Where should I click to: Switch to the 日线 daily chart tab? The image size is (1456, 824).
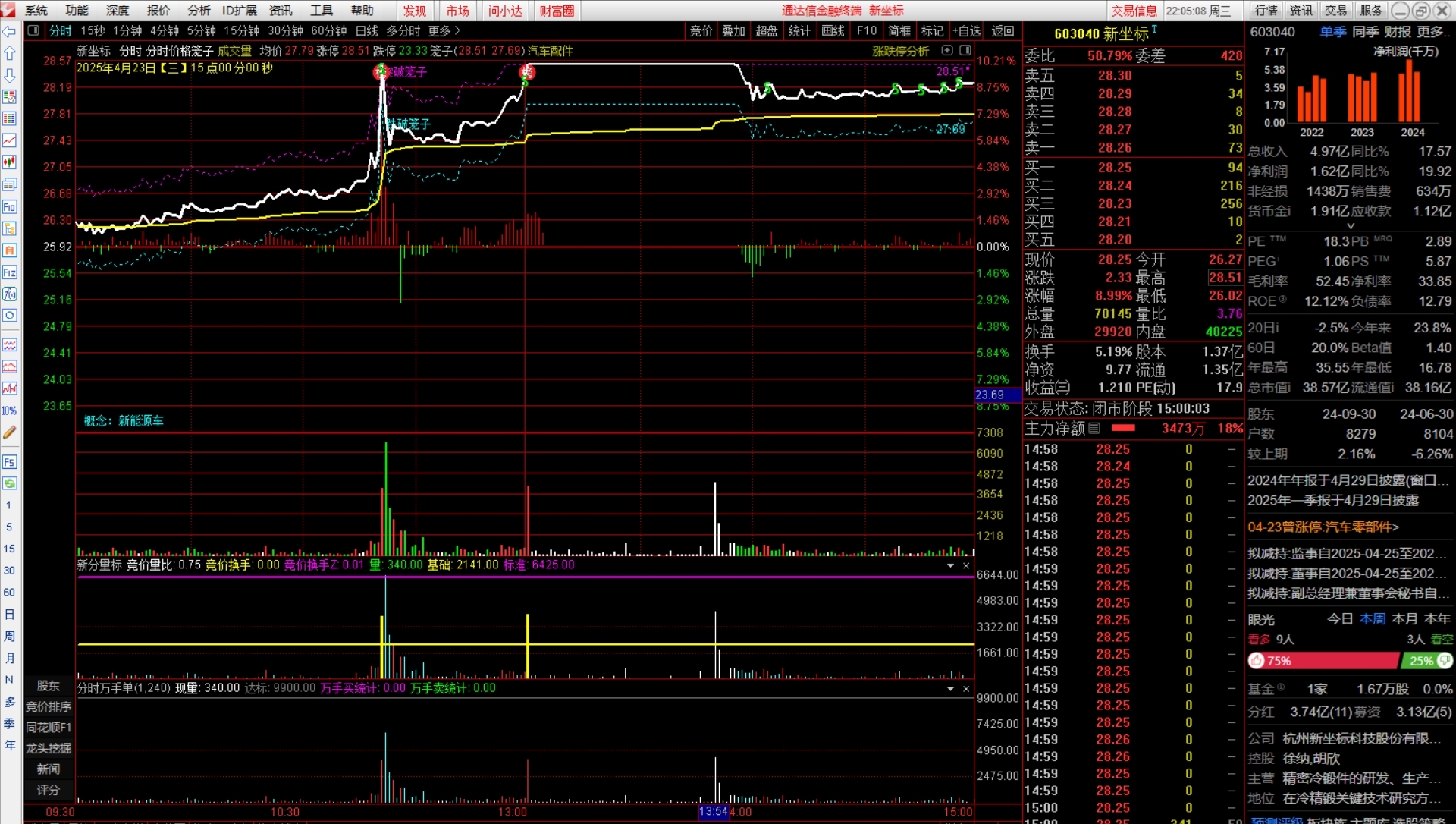click(366, 31)
